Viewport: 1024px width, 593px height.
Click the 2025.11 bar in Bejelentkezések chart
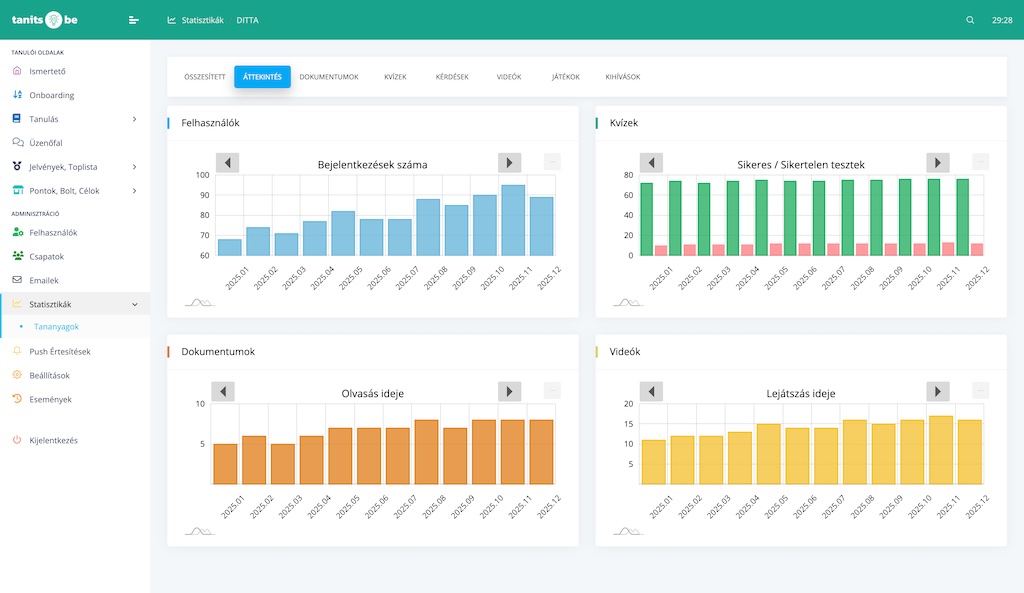(x=513, y=222)
